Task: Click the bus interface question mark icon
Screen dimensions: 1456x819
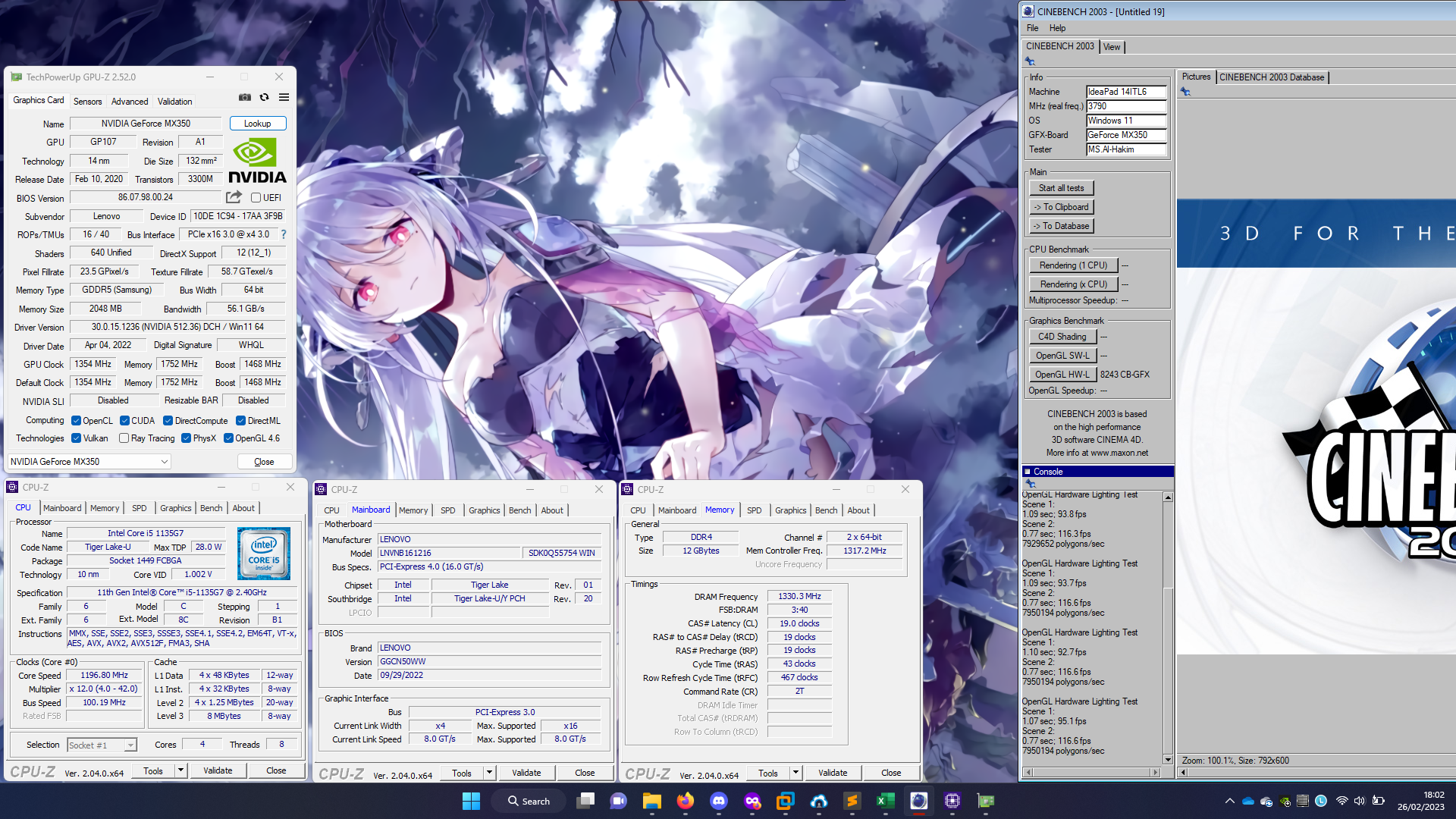Action: pos(284,234)
